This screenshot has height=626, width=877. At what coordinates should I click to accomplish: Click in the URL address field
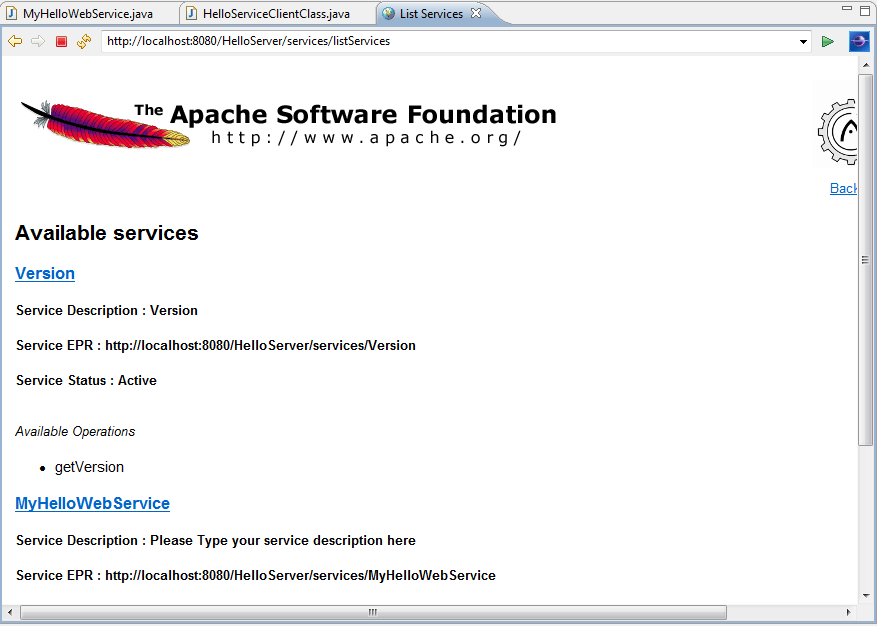[450, 41]
